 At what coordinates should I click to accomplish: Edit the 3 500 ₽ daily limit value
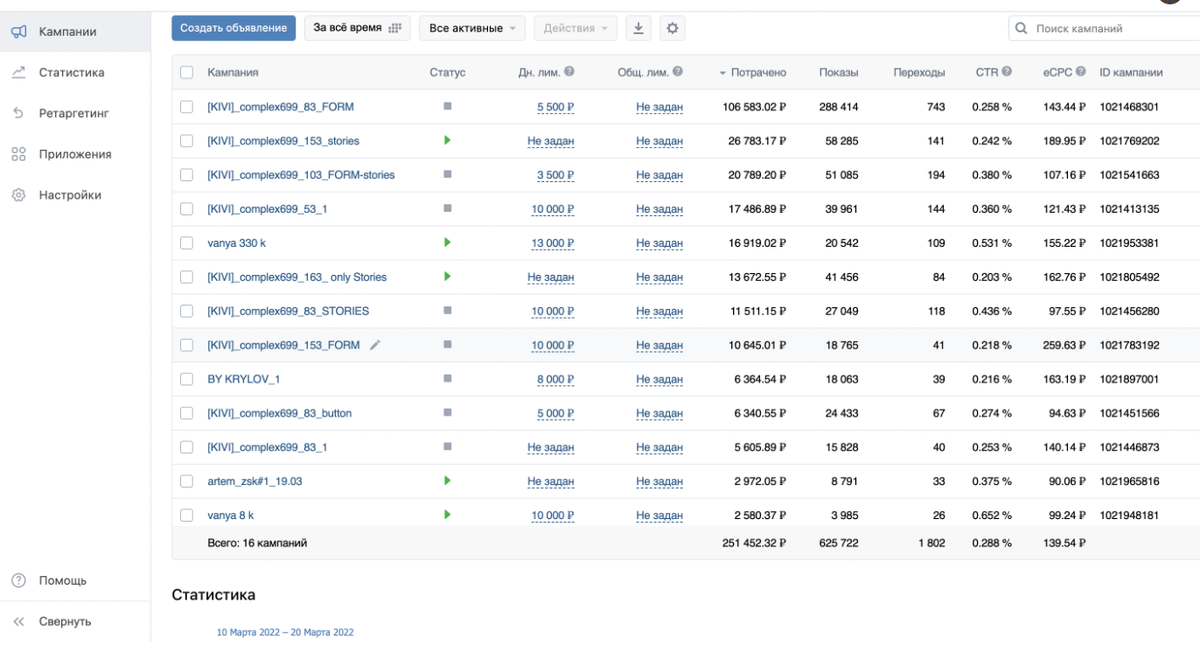(x=555, y=175)
